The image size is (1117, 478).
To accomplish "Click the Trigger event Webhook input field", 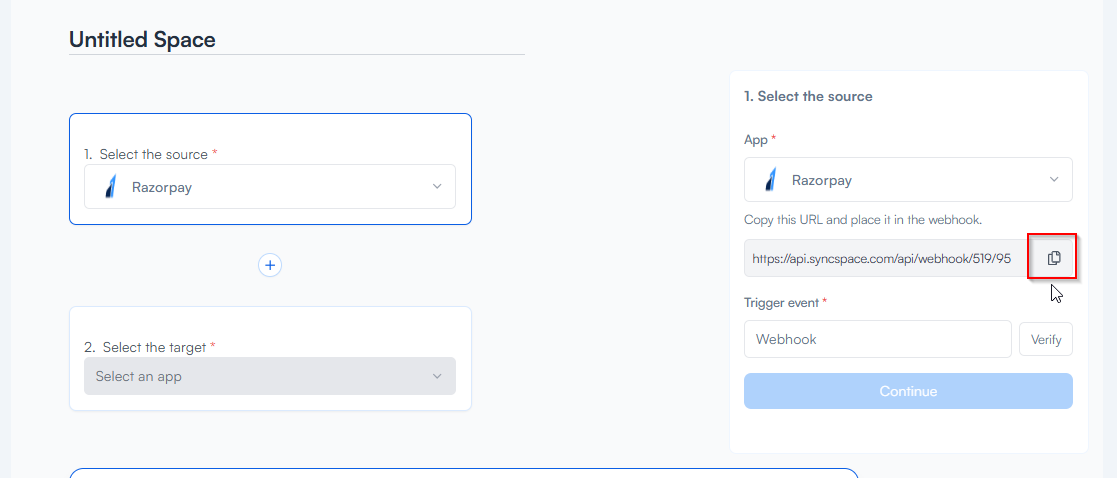I will click(877, 339).
